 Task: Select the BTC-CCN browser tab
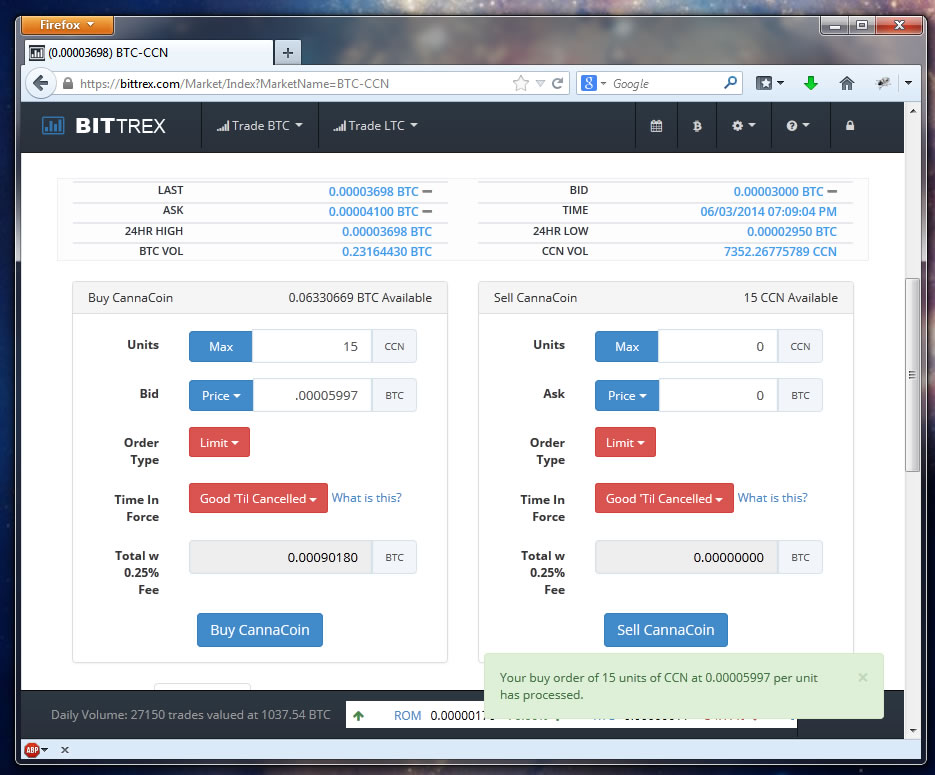click(x=149, y=52)
